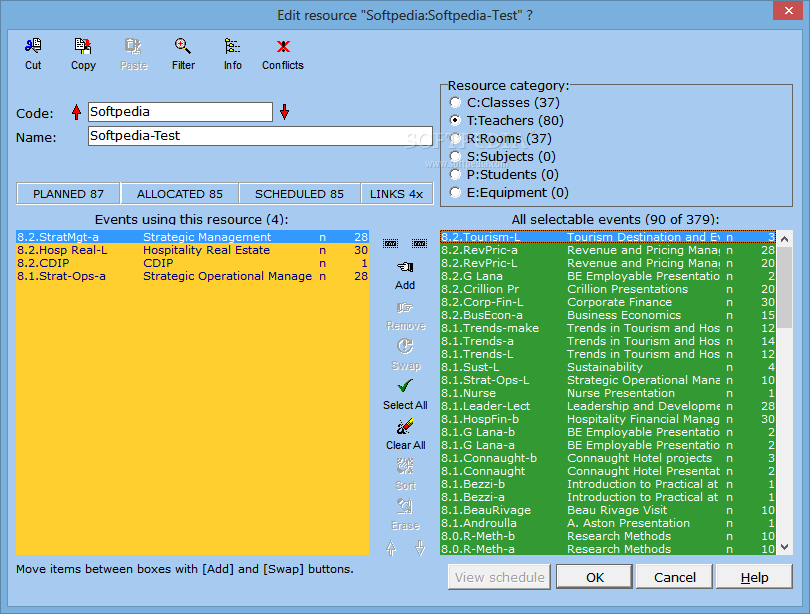
Task: Click the right small dotted box icon above Add
Action: click(x=419, y=243)
